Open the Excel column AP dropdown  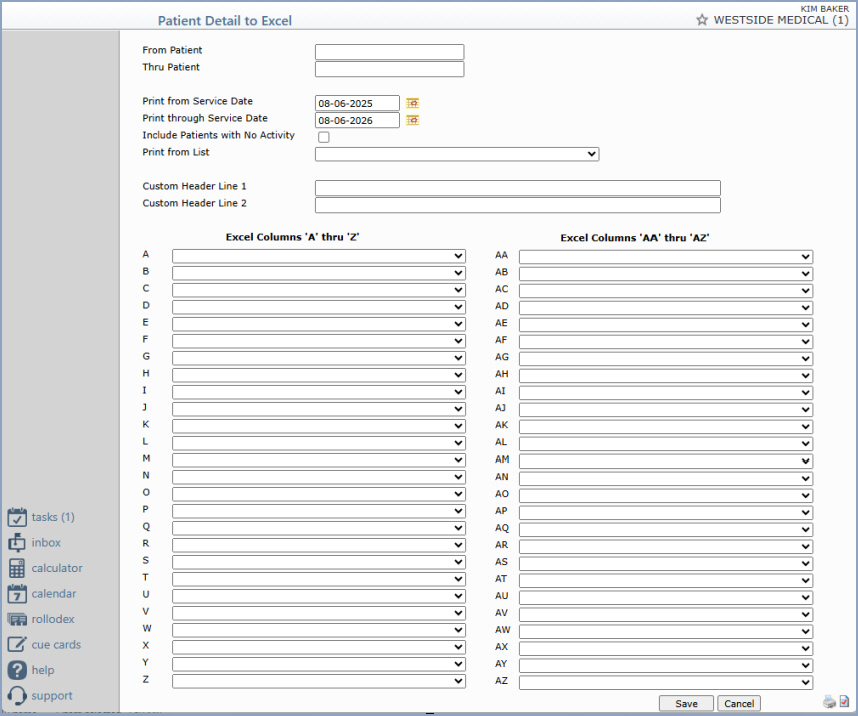tap(666, 512)
